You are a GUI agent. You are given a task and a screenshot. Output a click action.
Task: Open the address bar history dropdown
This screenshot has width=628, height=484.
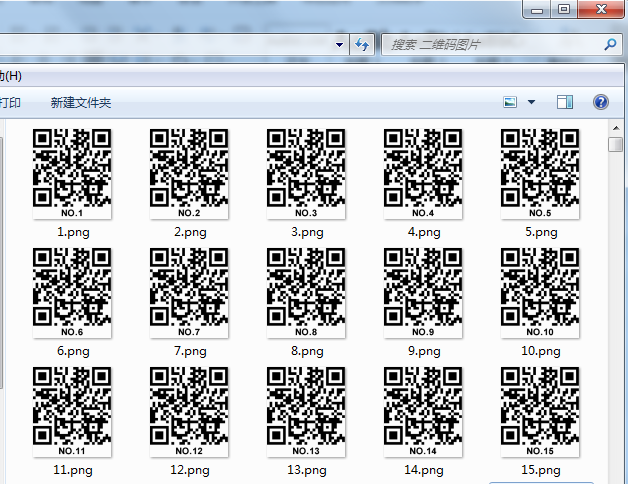(x=342, y=45)
